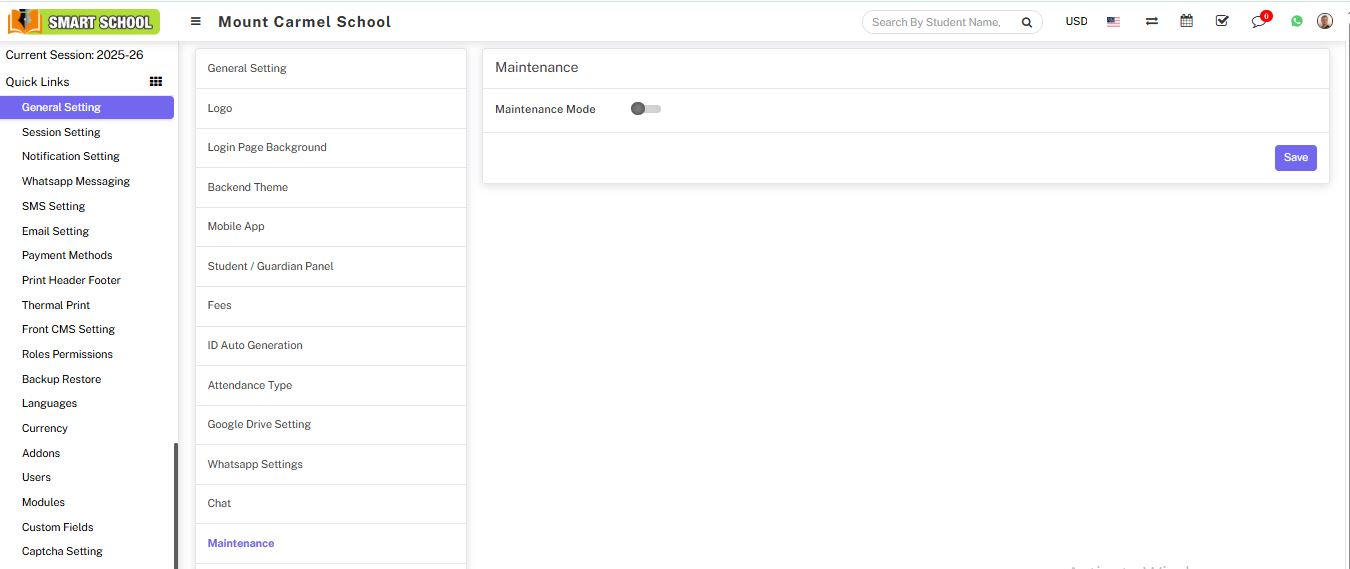Open Quick Links grid icon

[156, 82]
